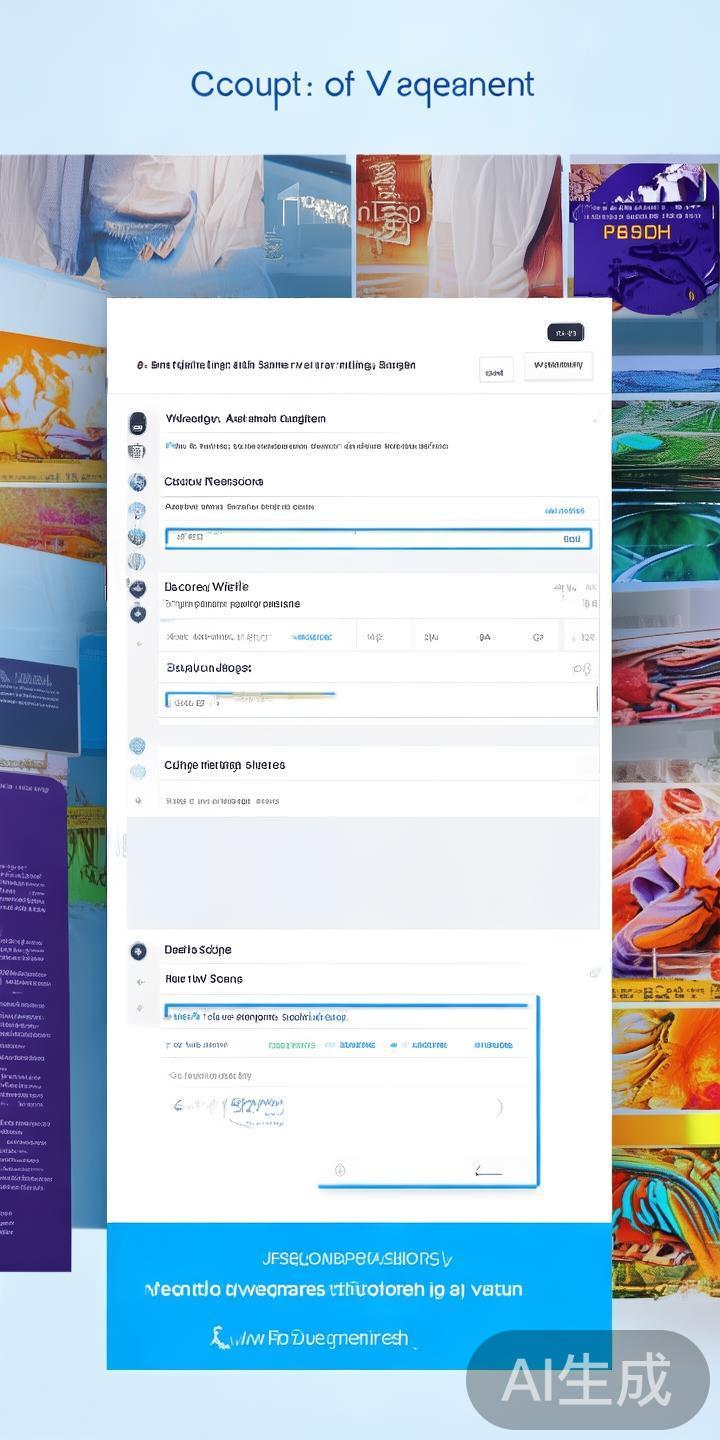720x1440 pixels.
Task: Click the dark pin icon under Dacored Wirele
Action: click(x=138, y=613)
